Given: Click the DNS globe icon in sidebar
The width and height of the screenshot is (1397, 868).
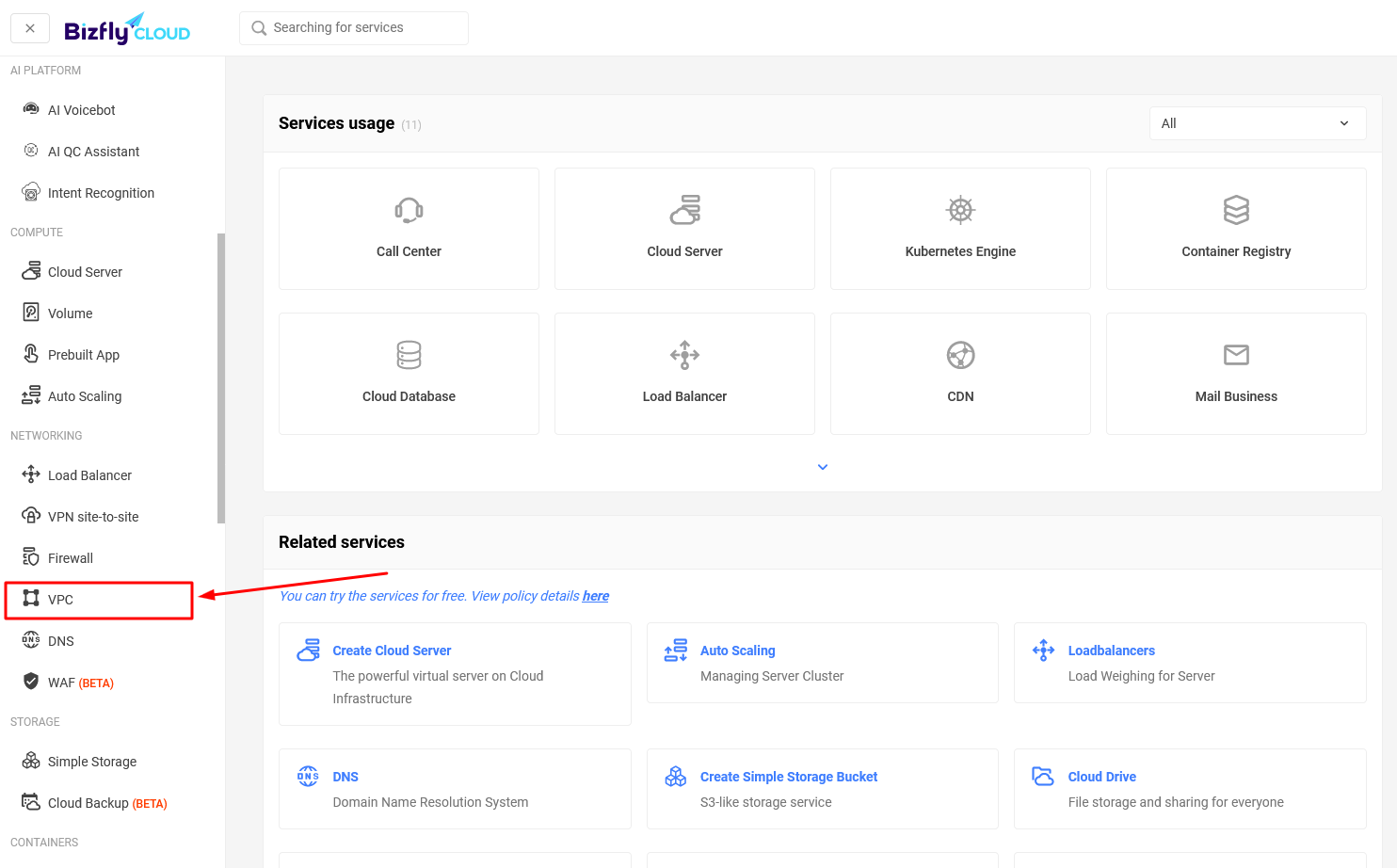Looking at the screenshot, I should point(31,640).
